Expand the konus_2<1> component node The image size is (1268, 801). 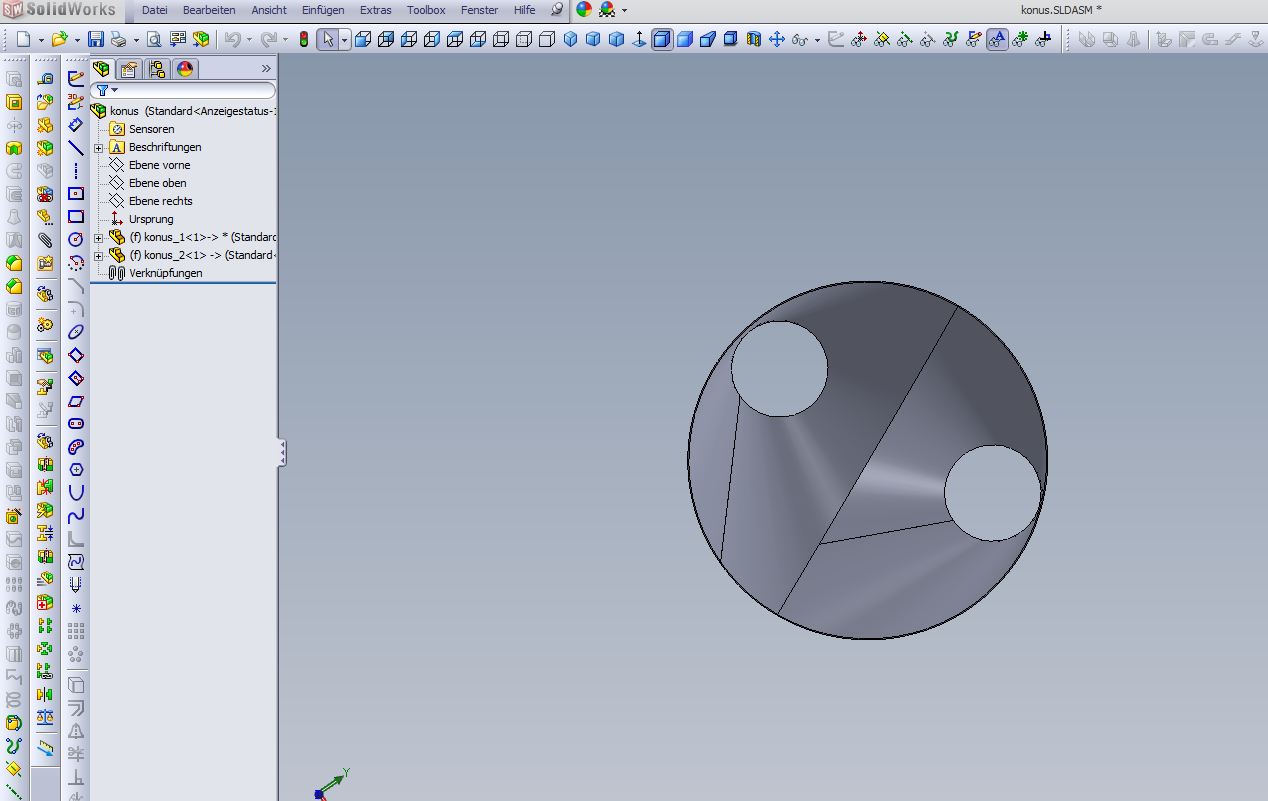pyautogui.click(x=98, y=256)
